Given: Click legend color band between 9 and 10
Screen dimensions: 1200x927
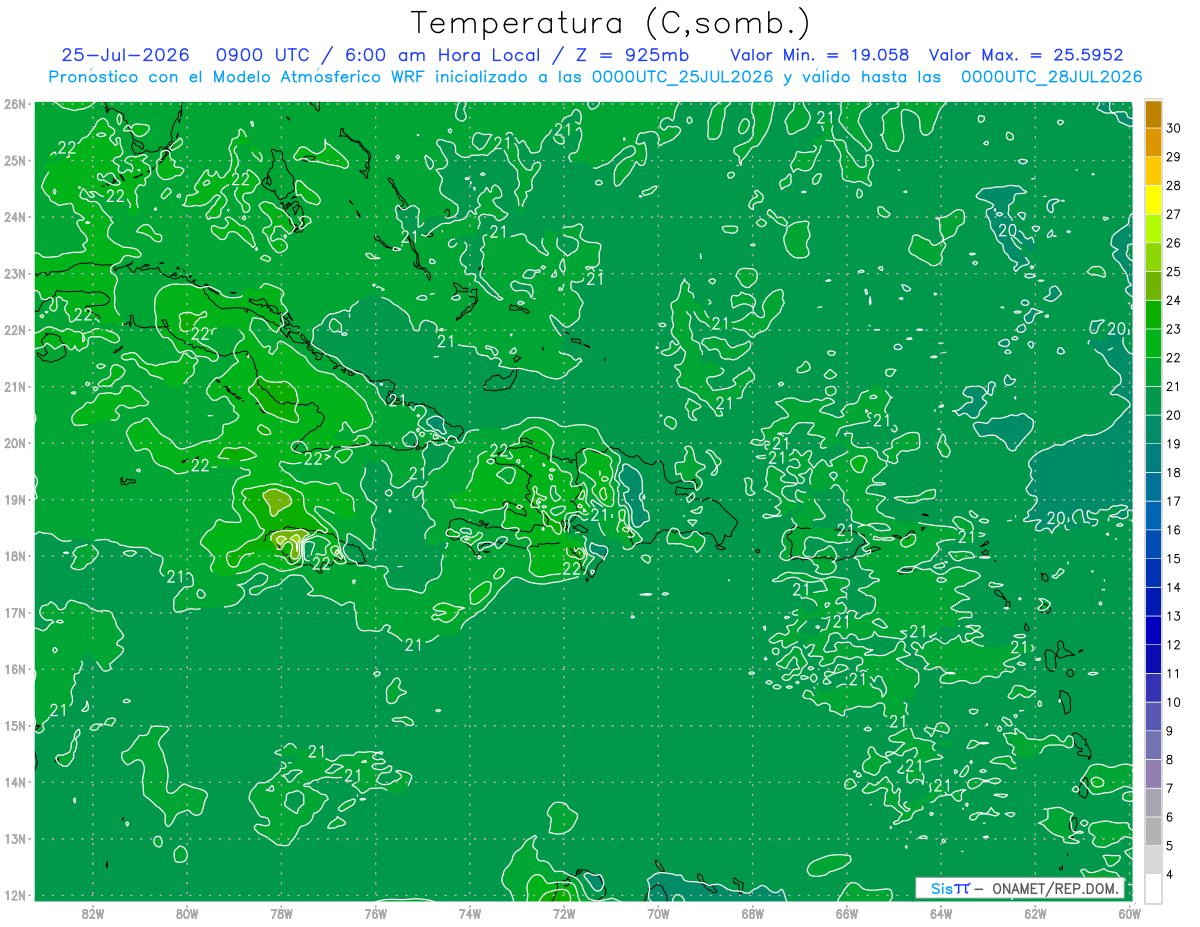Looking at the screenshot, I should (1153, 716).
